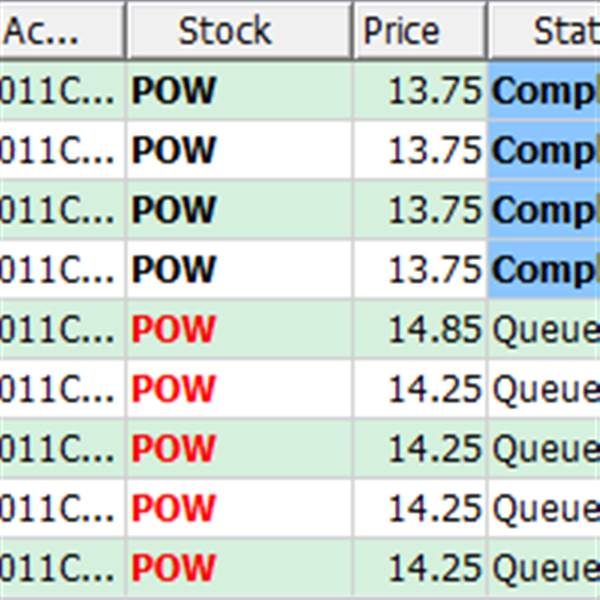Click the 14.85 price cell
This screenshot has height=600, width=600.
[x=420, y=329]
